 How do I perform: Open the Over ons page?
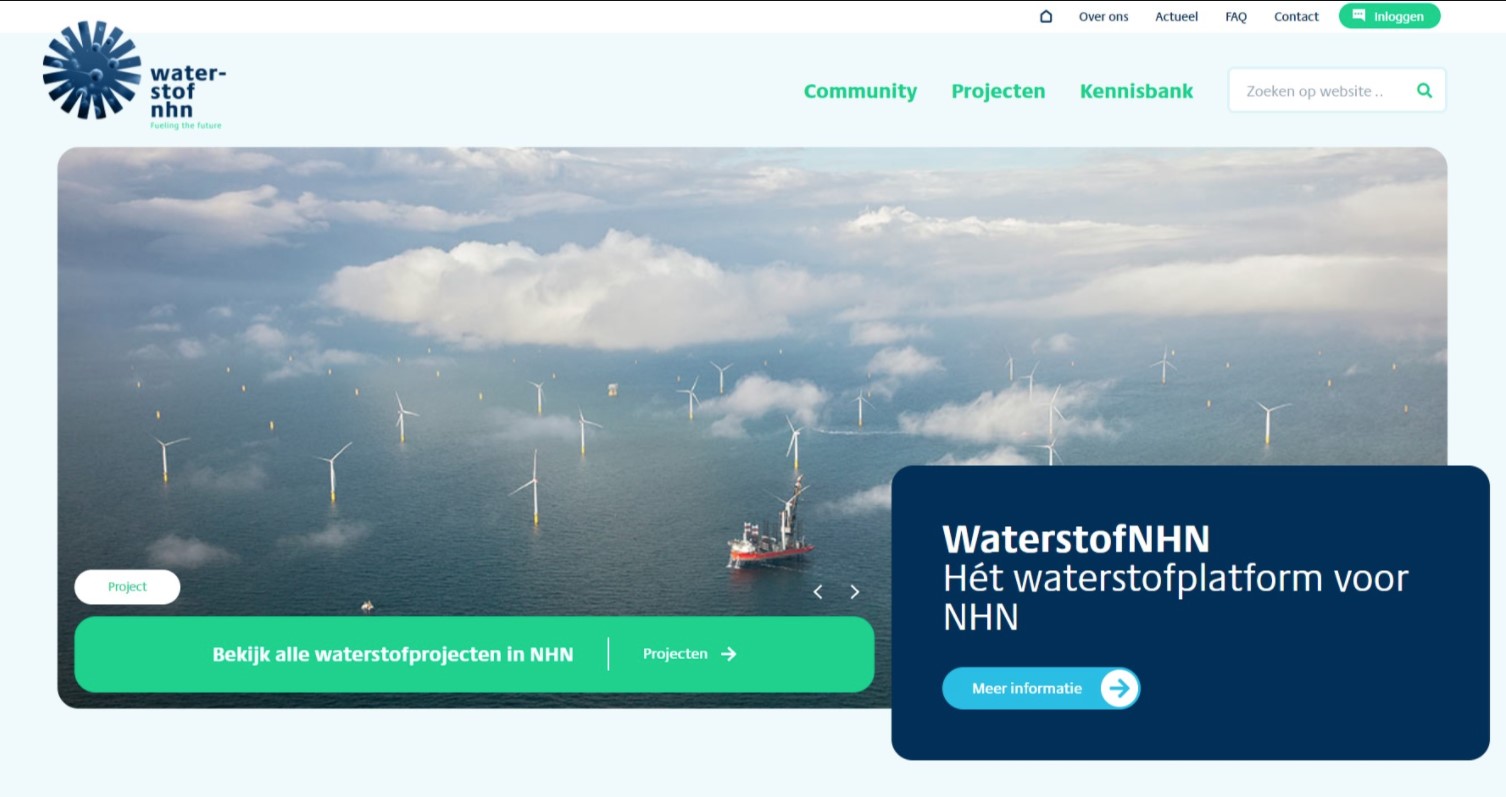[1103, 16]
